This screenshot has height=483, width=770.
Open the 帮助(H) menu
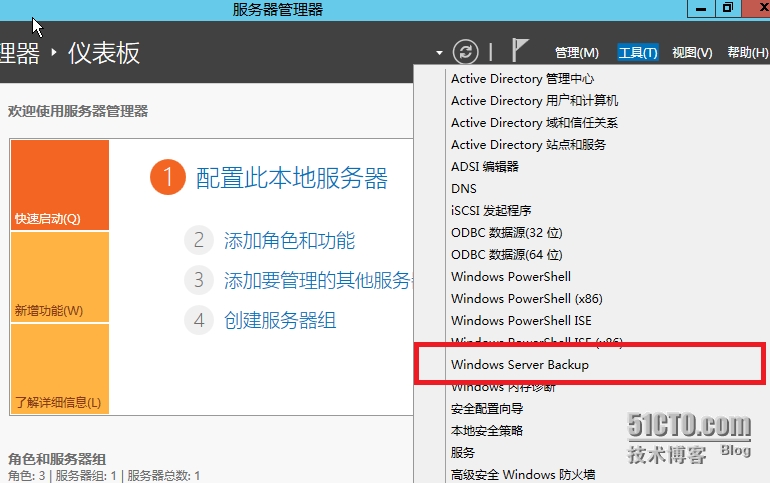pyautogui.click(x=747, y=53)
